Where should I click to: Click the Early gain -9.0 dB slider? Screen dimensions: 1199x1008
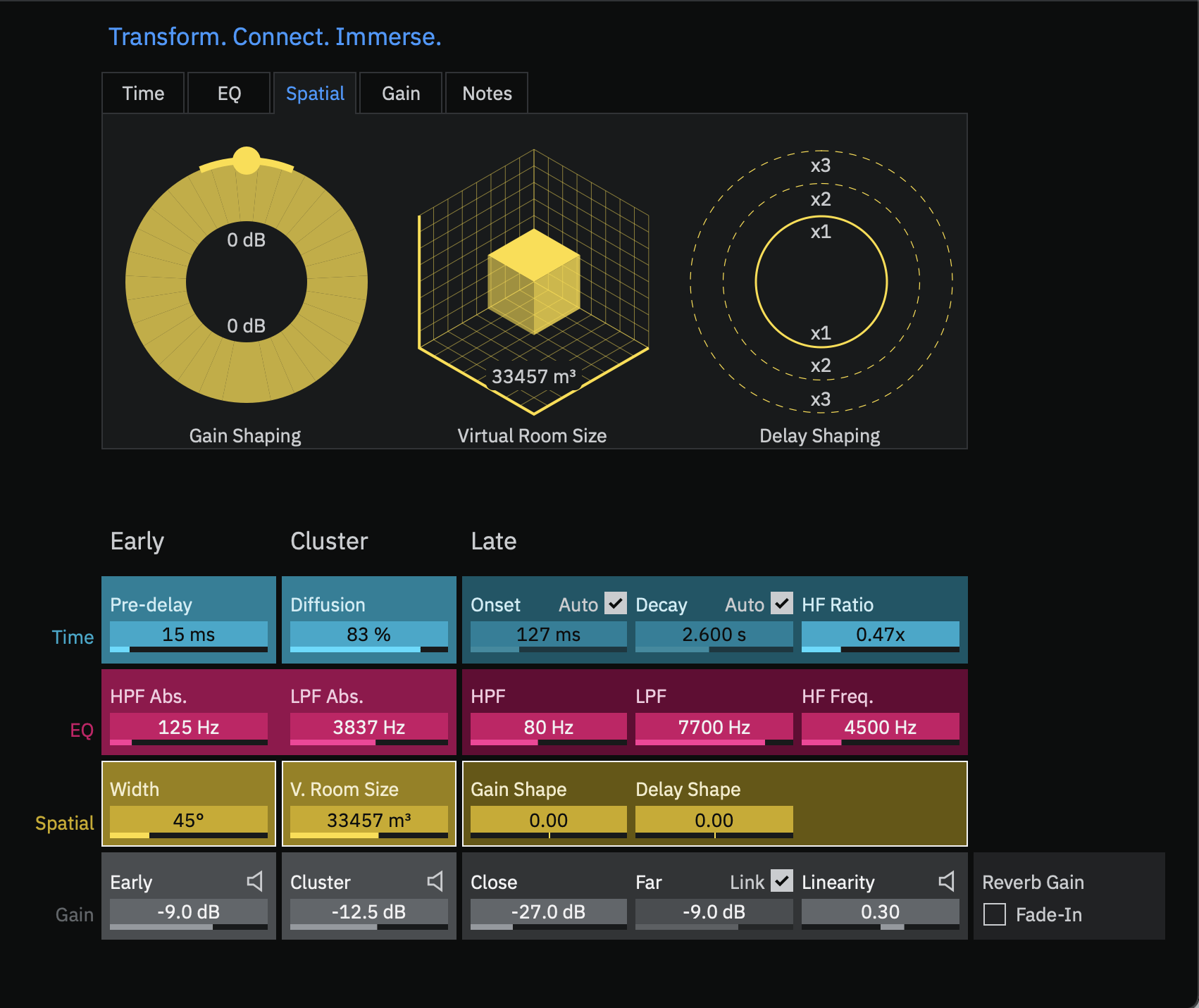[189, 914]
